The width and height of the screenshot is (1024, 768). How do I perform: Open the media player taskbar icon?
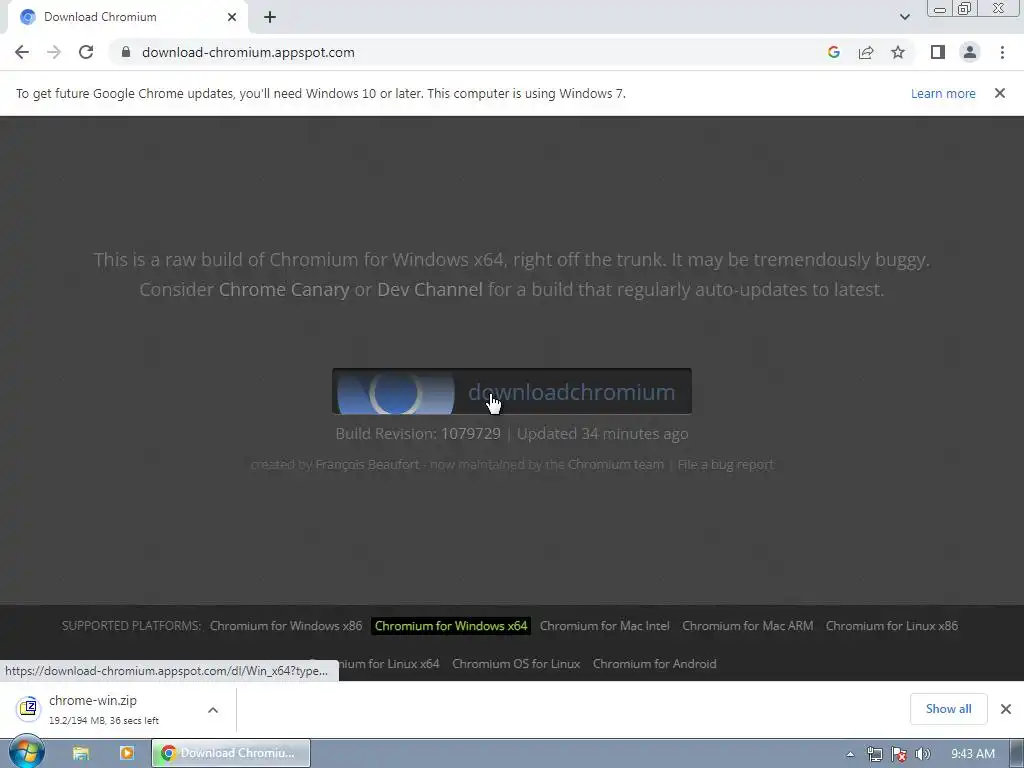click(x=127, y=753)
